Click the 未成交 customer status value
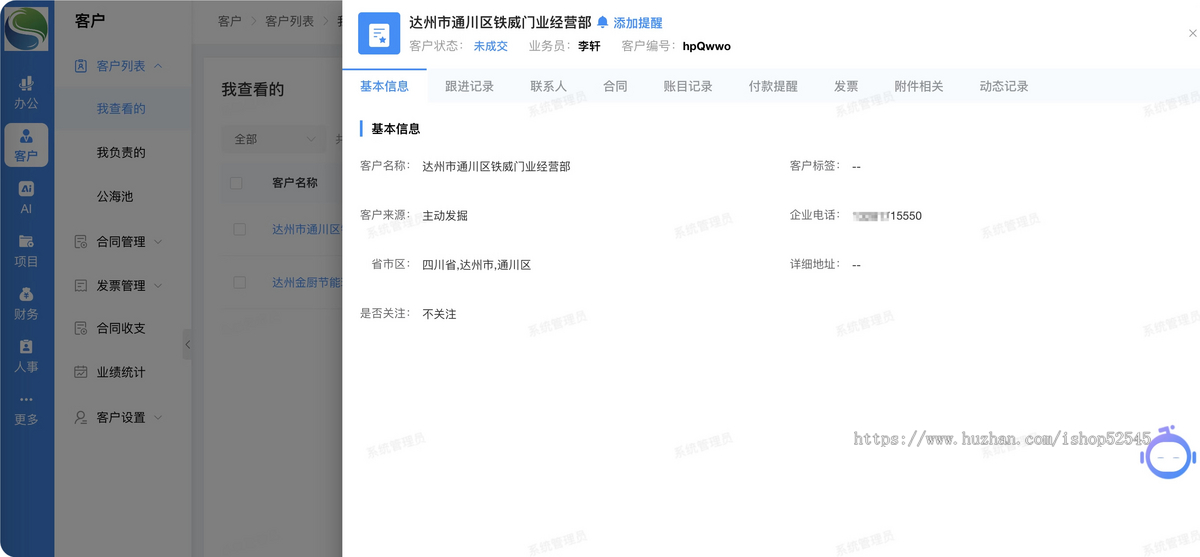This screenshot has height=557, width=1200. click(x=490, y=46)
